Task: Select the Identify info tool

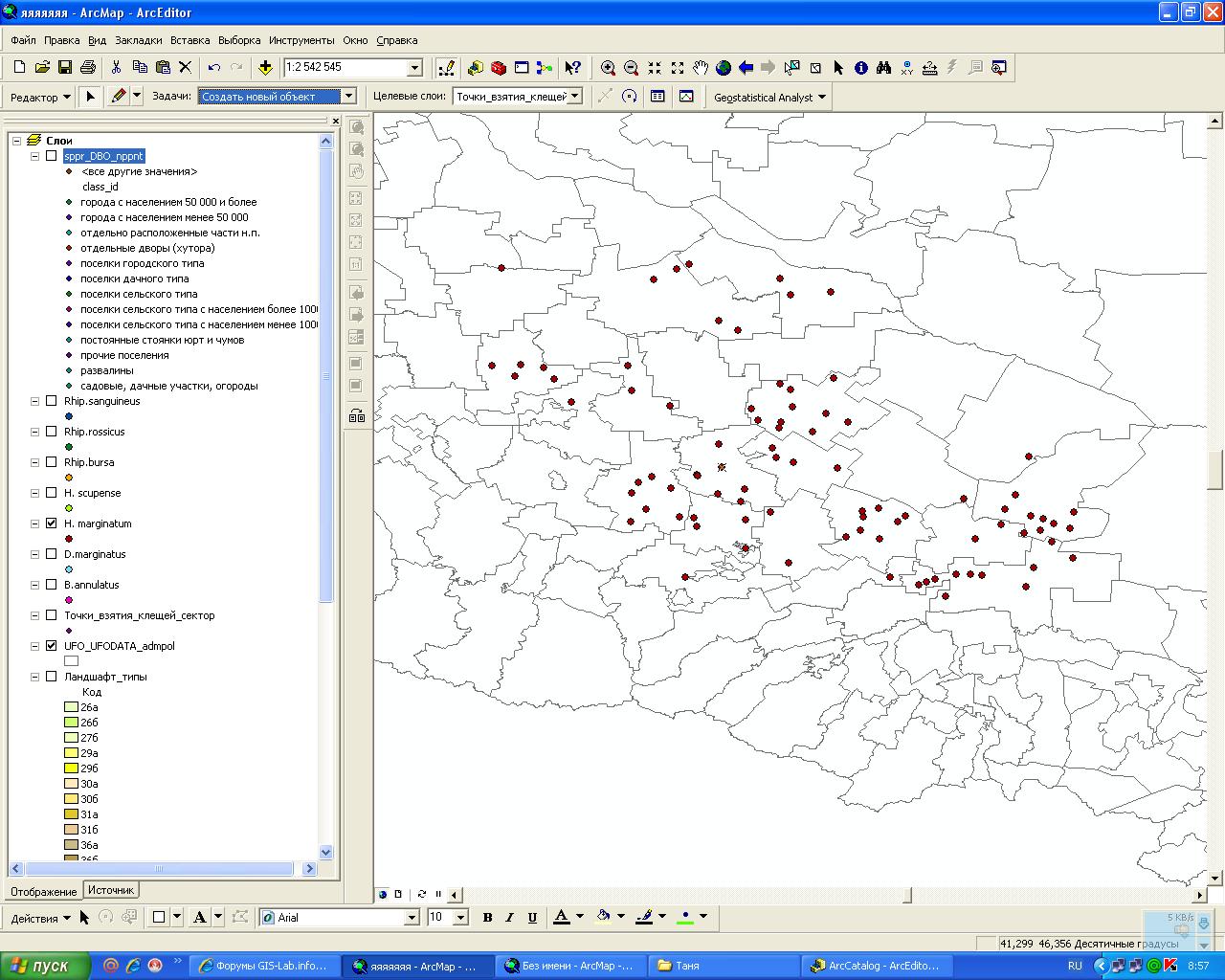Action: 861,68
